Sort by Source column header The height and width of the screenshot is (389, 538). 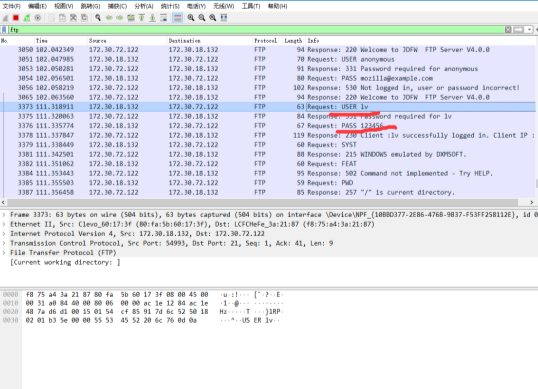click(127, 40)
